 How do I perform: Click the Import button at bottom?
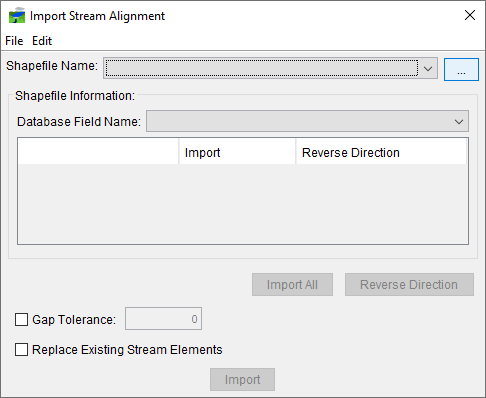(242, 379)
